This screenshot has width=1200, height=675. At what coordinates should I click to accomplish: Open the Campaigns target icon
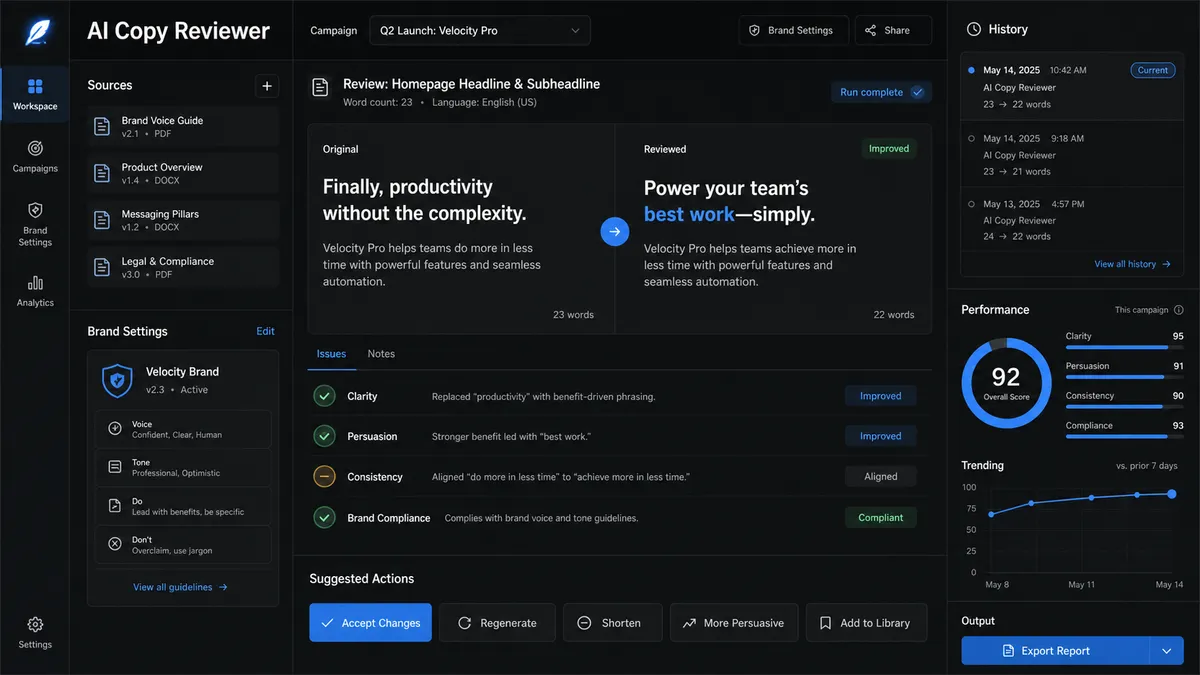pos(35,148)
